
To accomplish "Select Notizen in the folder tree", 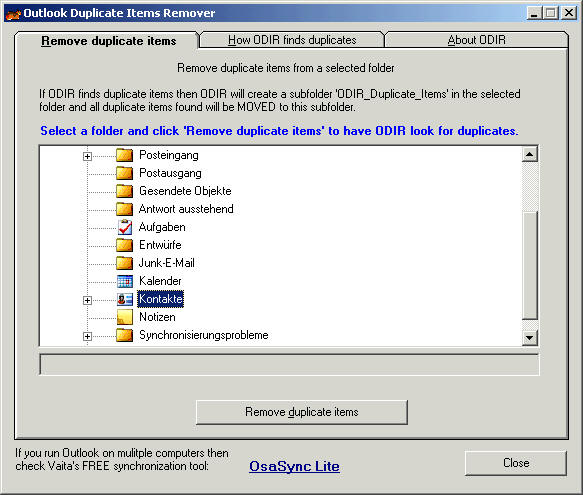I will 157,317.
